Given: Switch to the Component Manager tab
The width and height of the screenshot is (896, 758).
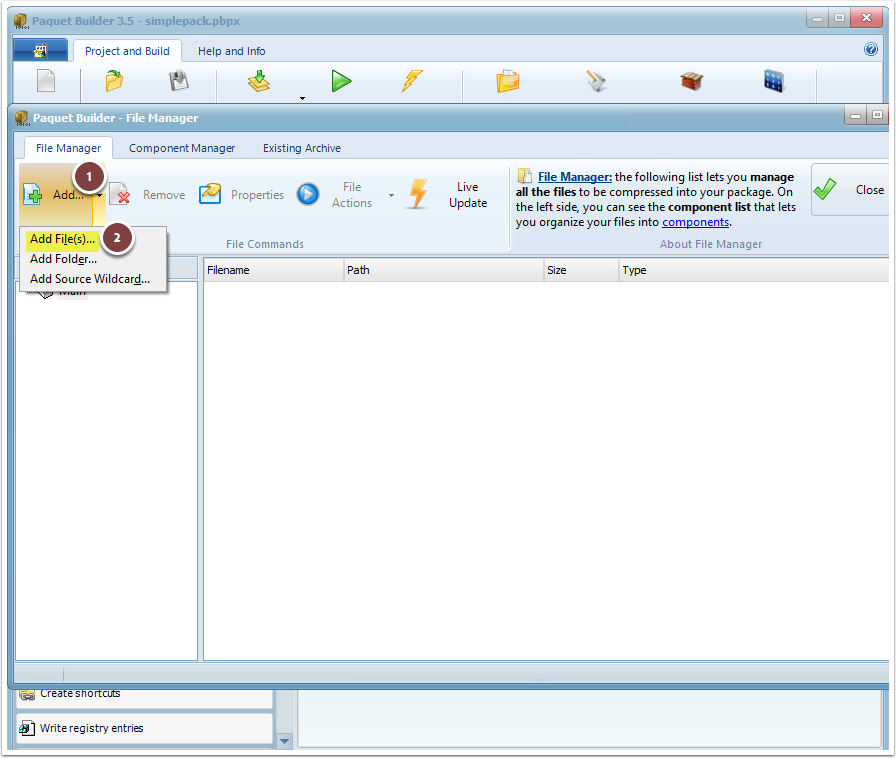Looking at the screenshot, I should coord(182,148).
